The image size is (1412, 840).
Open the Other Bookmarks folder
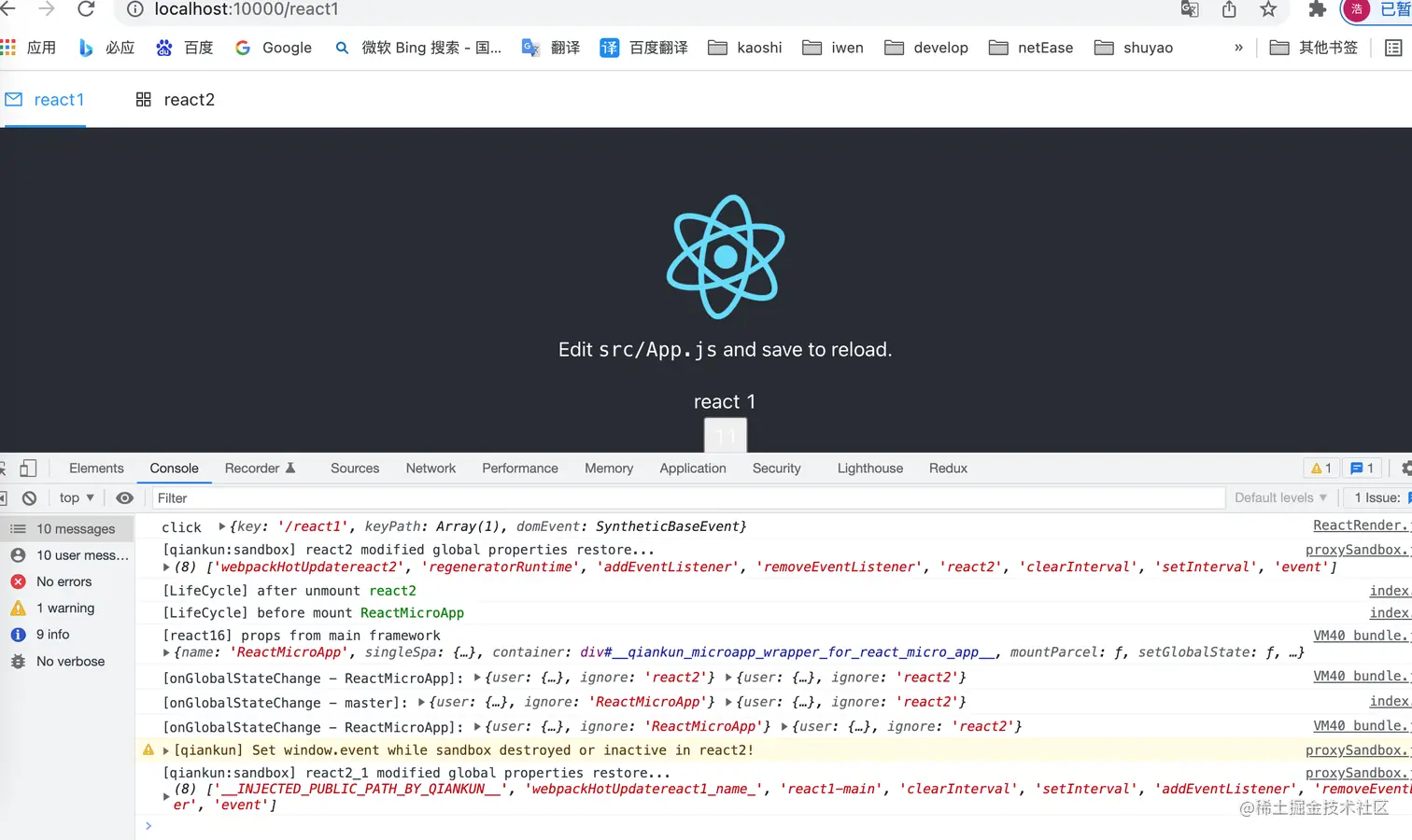point(1314,48)
